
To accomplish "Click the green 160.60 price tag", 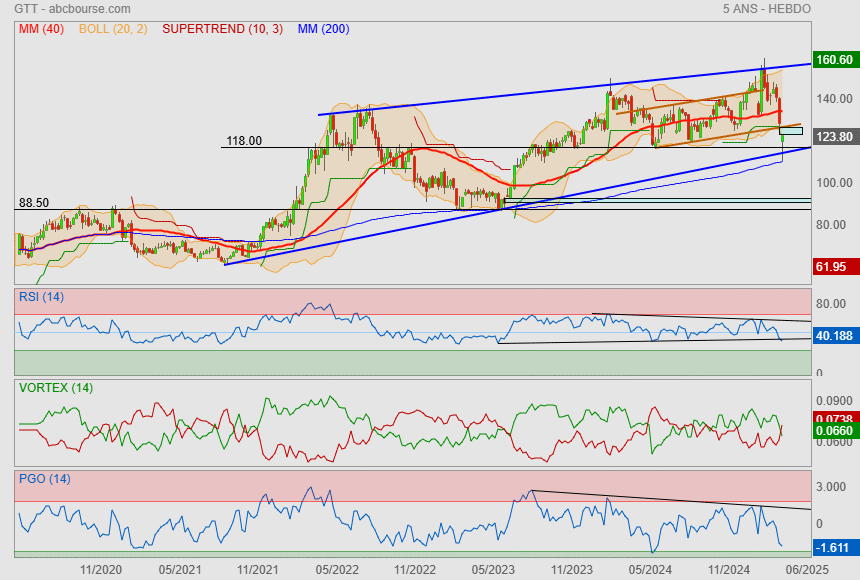I will (x=834, y=59).
